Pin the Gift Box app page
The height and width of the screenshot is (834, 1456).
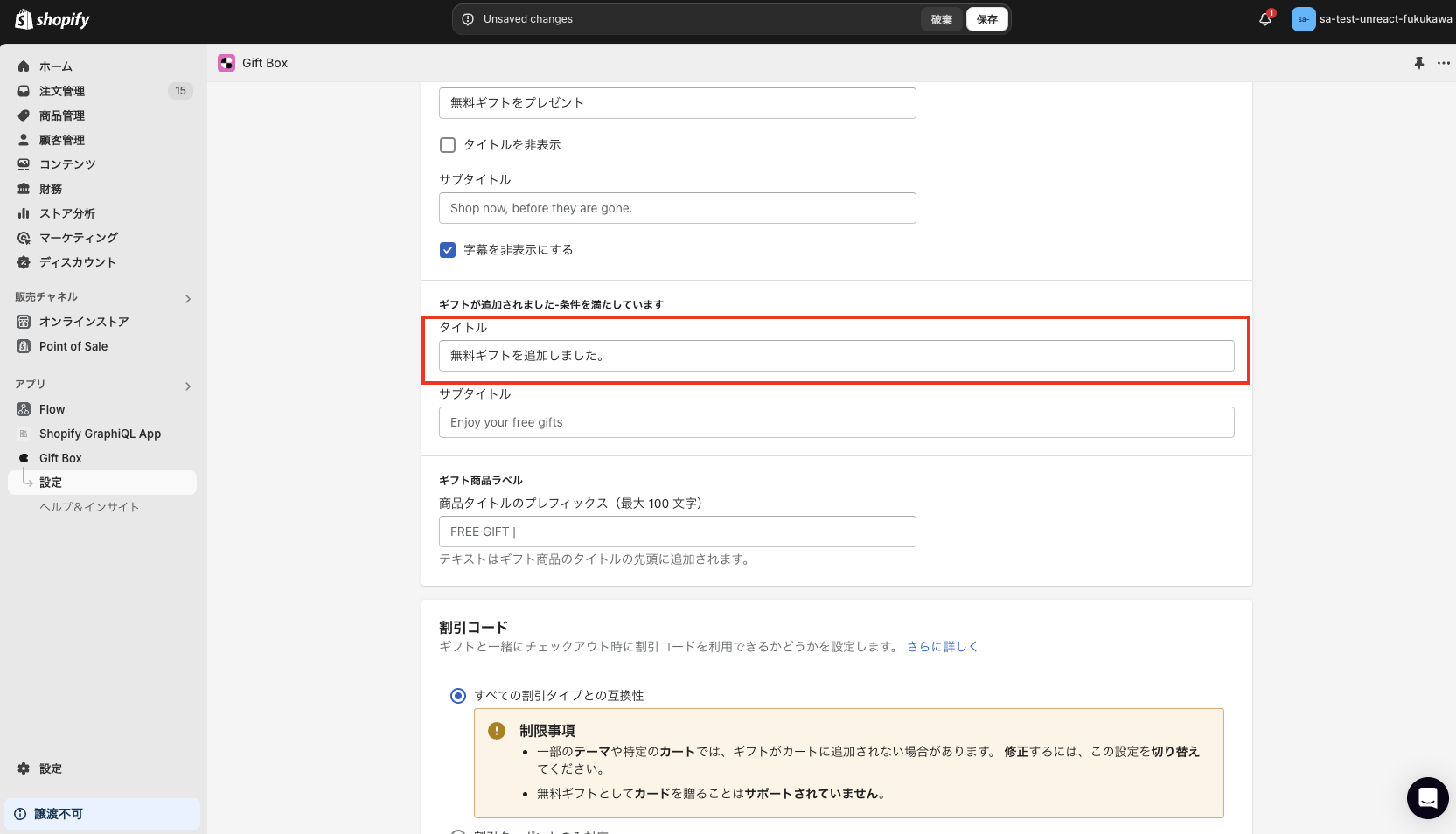(x=1419, y=63)
